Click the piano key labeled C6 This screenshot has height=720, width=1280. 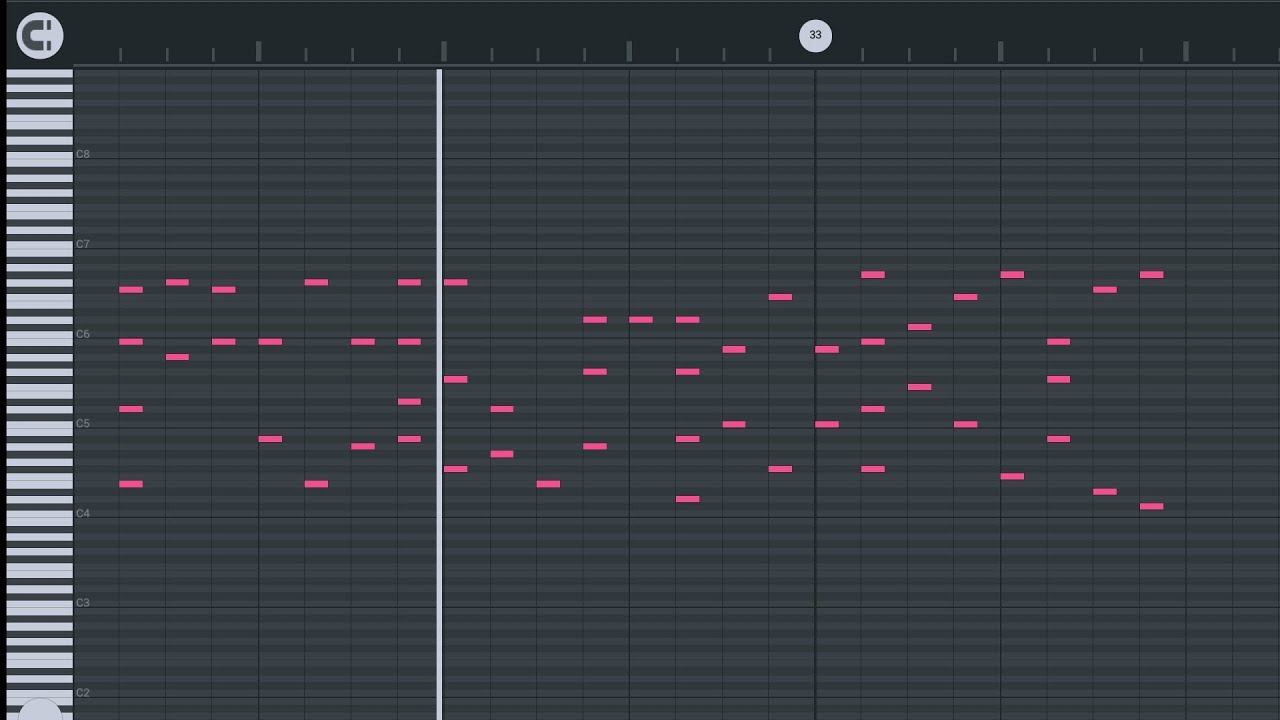tap(40, 336)
